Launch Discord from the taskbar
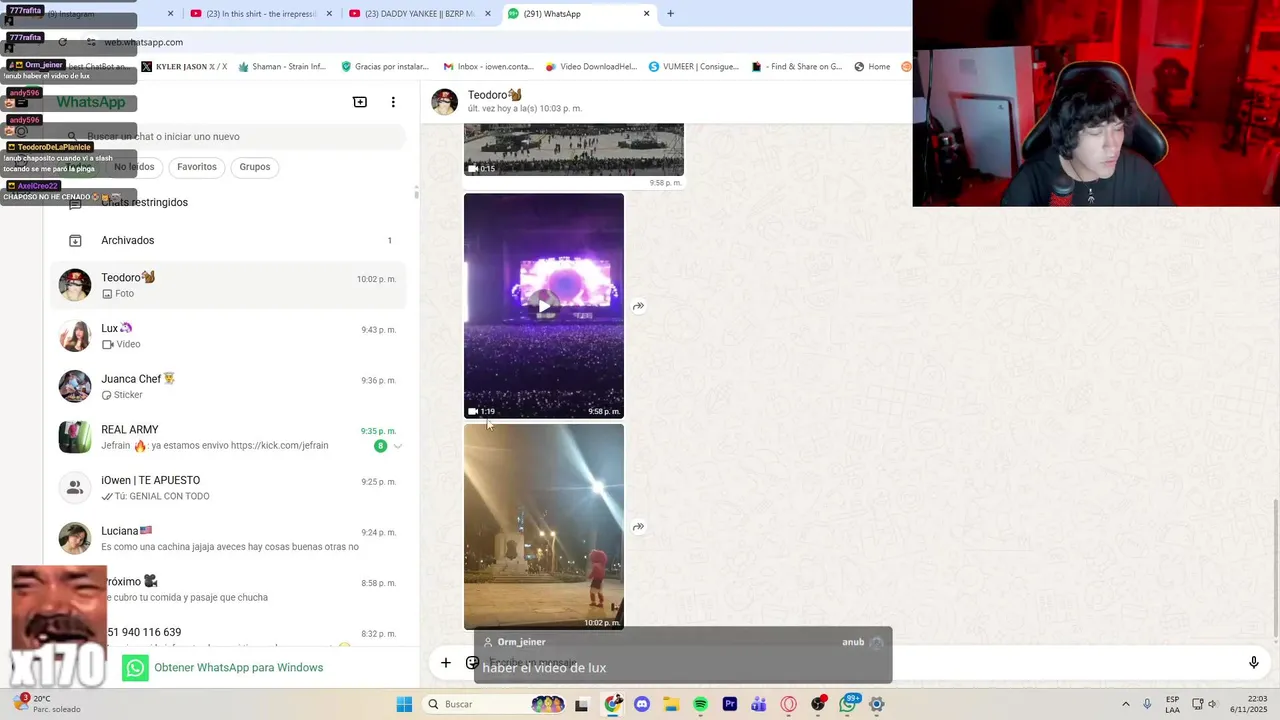This screenshot has height=720, width=1280. pyautogui.click(x=642, y=704)
